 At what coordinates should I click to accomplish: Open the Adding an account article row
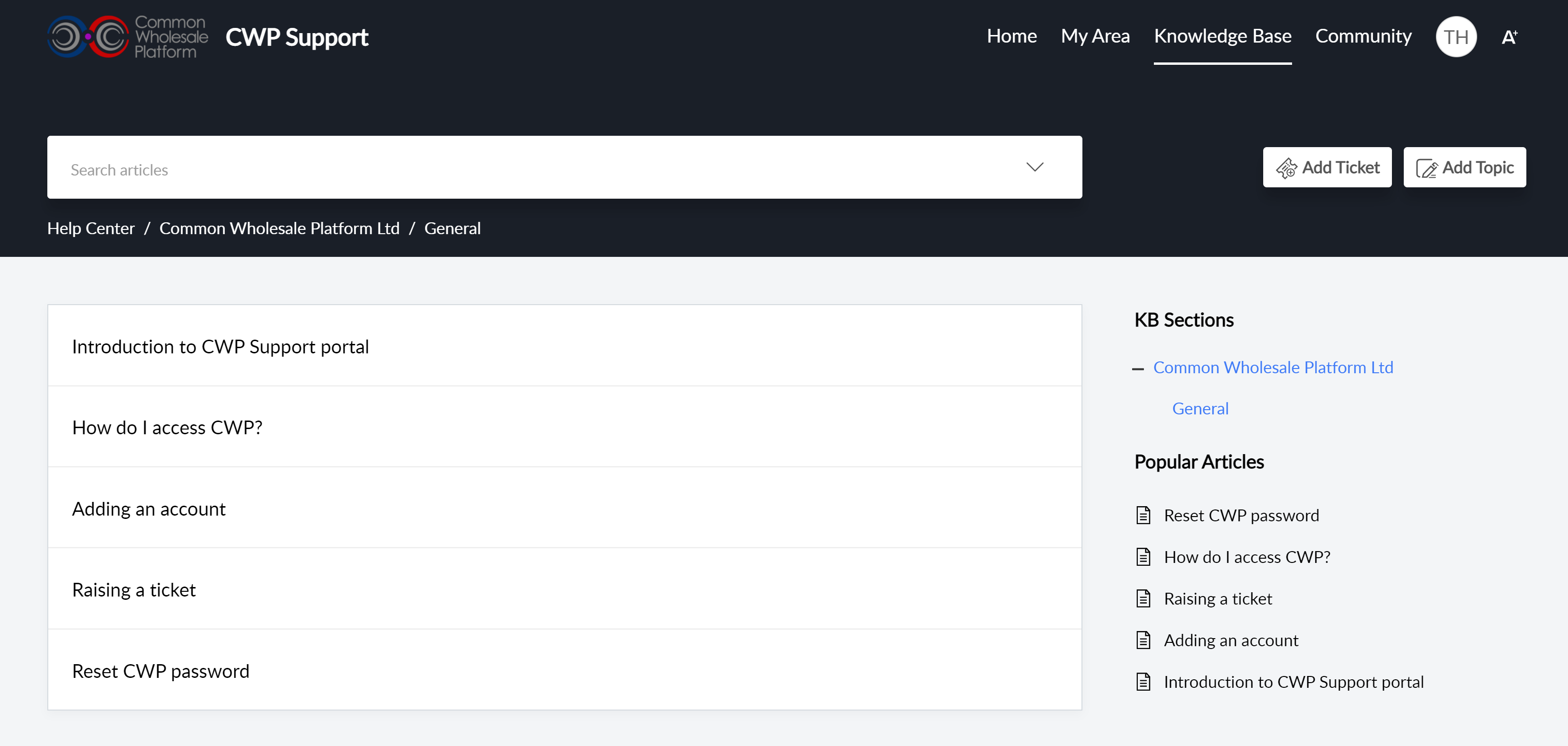tap(149, 509)
